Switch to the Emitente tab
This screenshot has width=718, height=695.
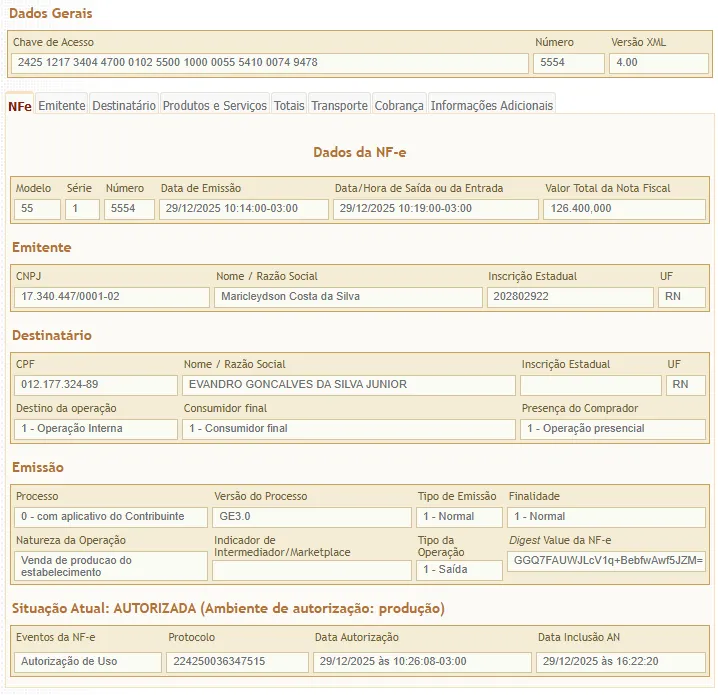[62, 105]
